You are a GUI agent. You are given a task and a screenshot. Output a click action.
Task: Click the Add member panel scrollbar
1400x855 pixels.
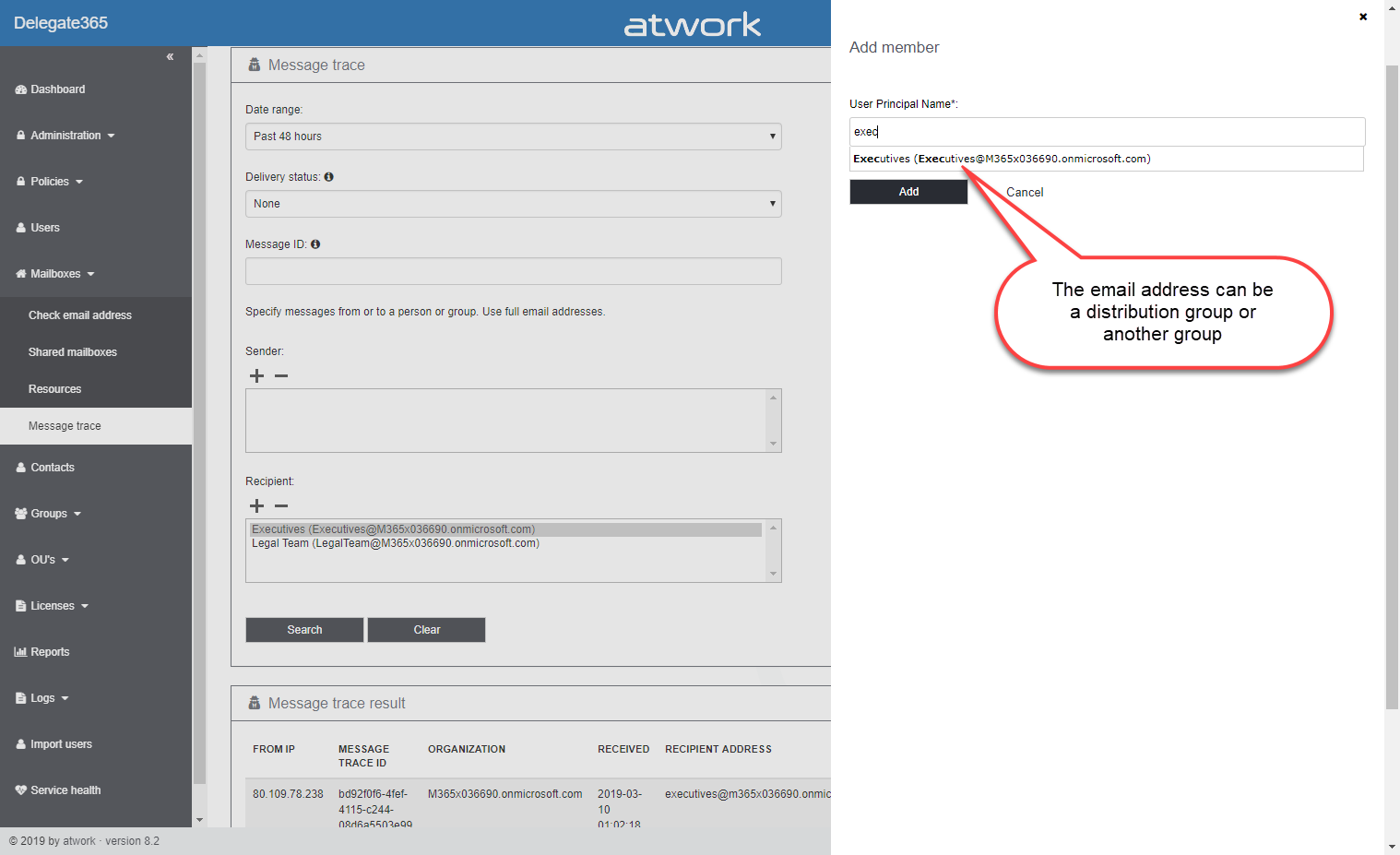pos(1393,387)
